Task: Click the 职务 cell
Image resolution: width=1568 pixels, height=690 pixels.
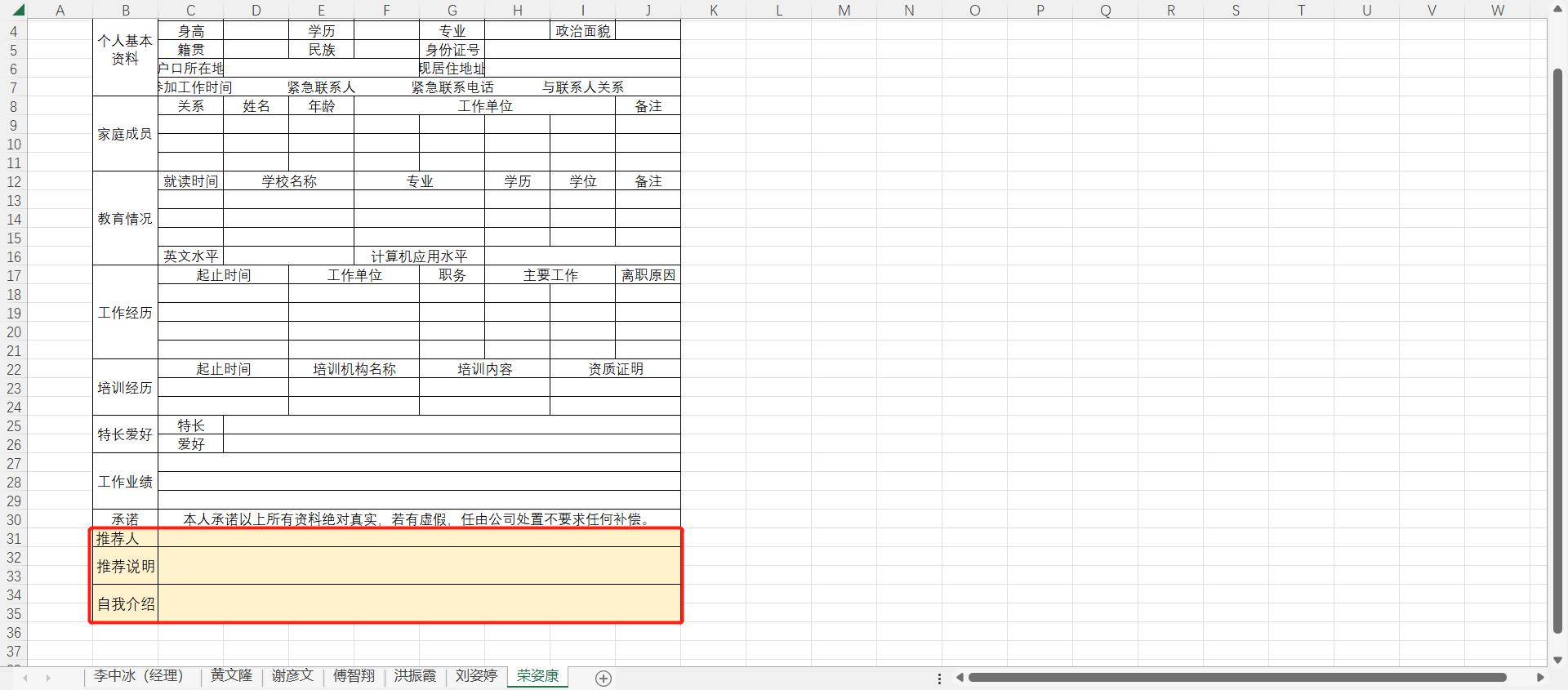Action: click(x=452, y=275)
